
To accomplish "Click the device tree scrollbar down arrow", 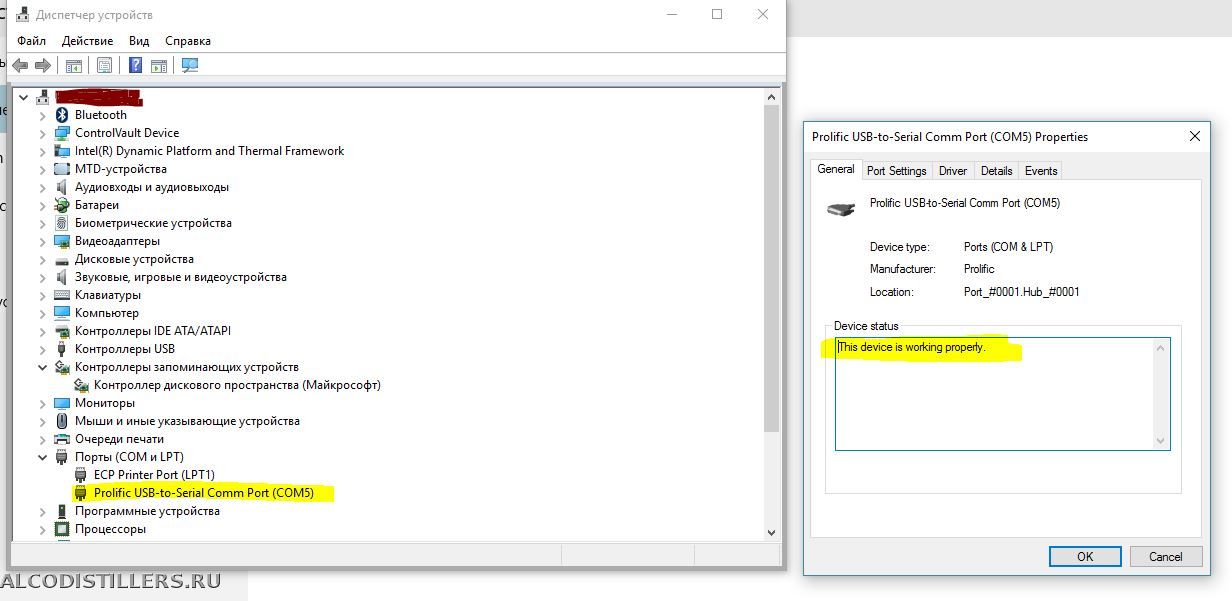I will tap(771, 533).
